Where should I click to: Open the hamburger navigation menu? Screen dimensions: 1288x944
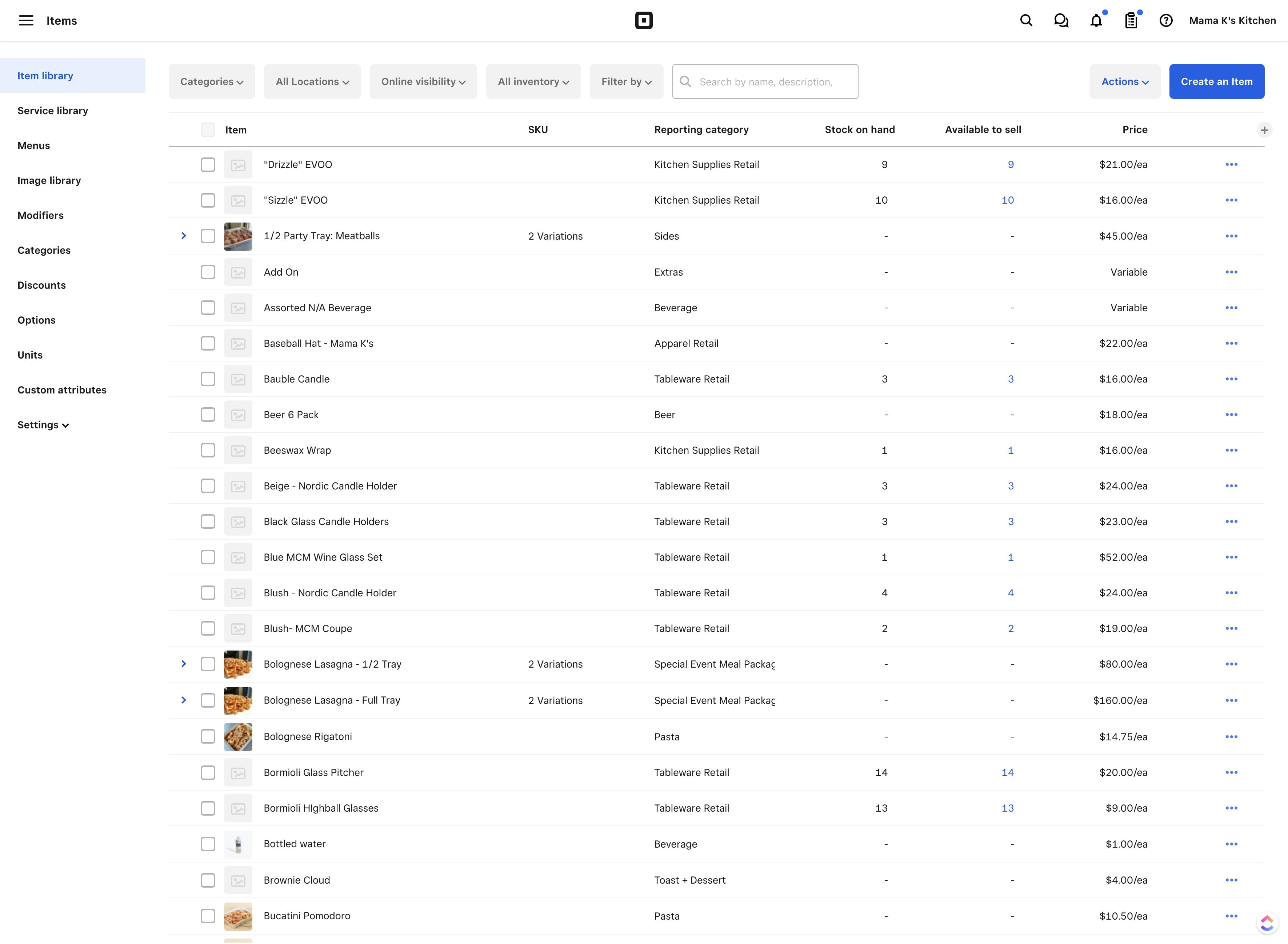point(26,21)
